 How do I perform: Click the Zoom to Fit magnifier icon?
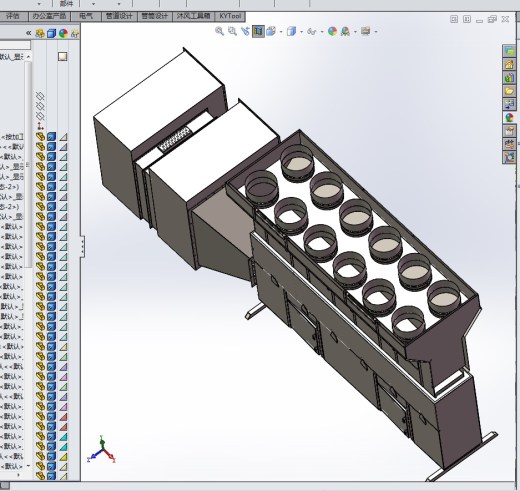tap(219, 31)
